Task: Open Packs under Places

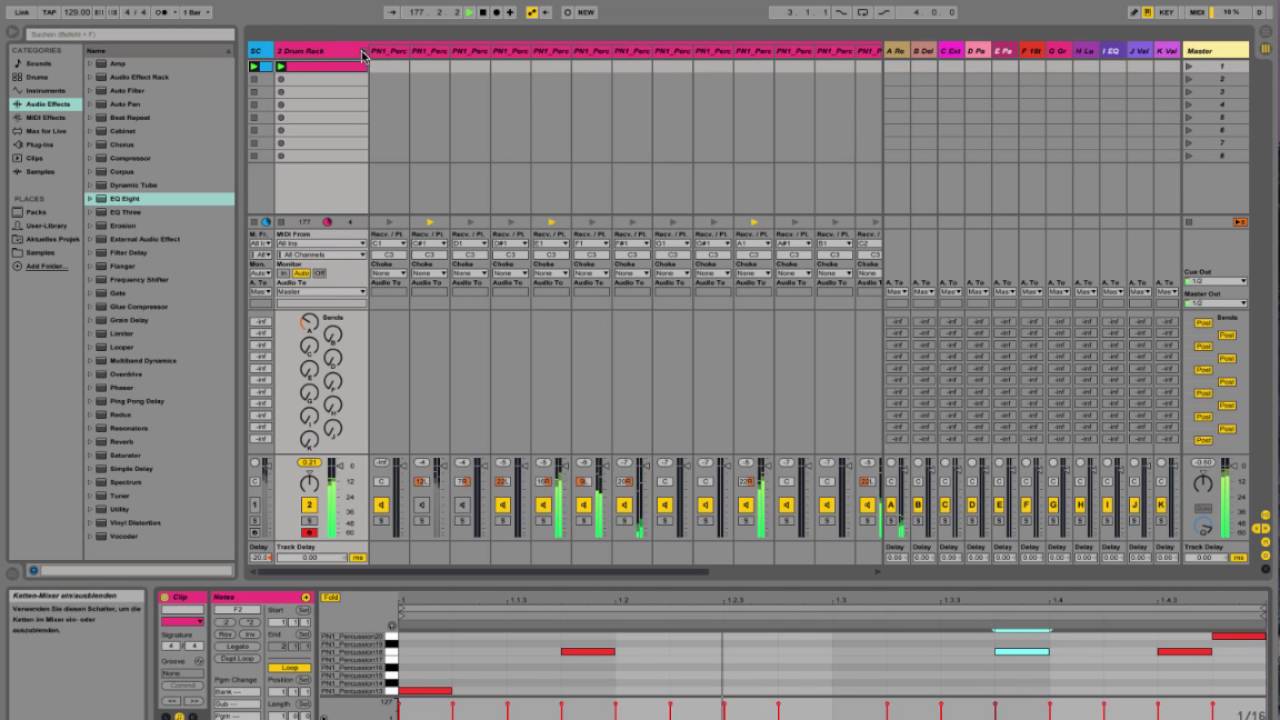Action: (x=36, y=212)
